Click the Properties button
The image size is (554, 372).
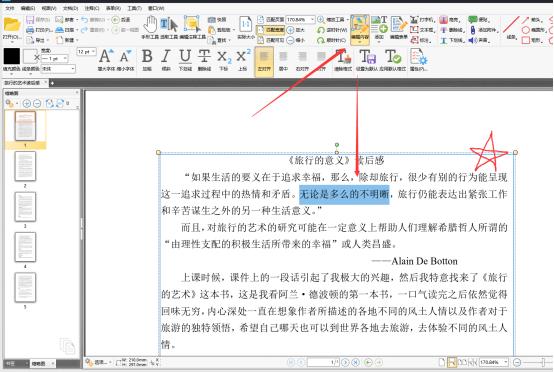(419, 59)
